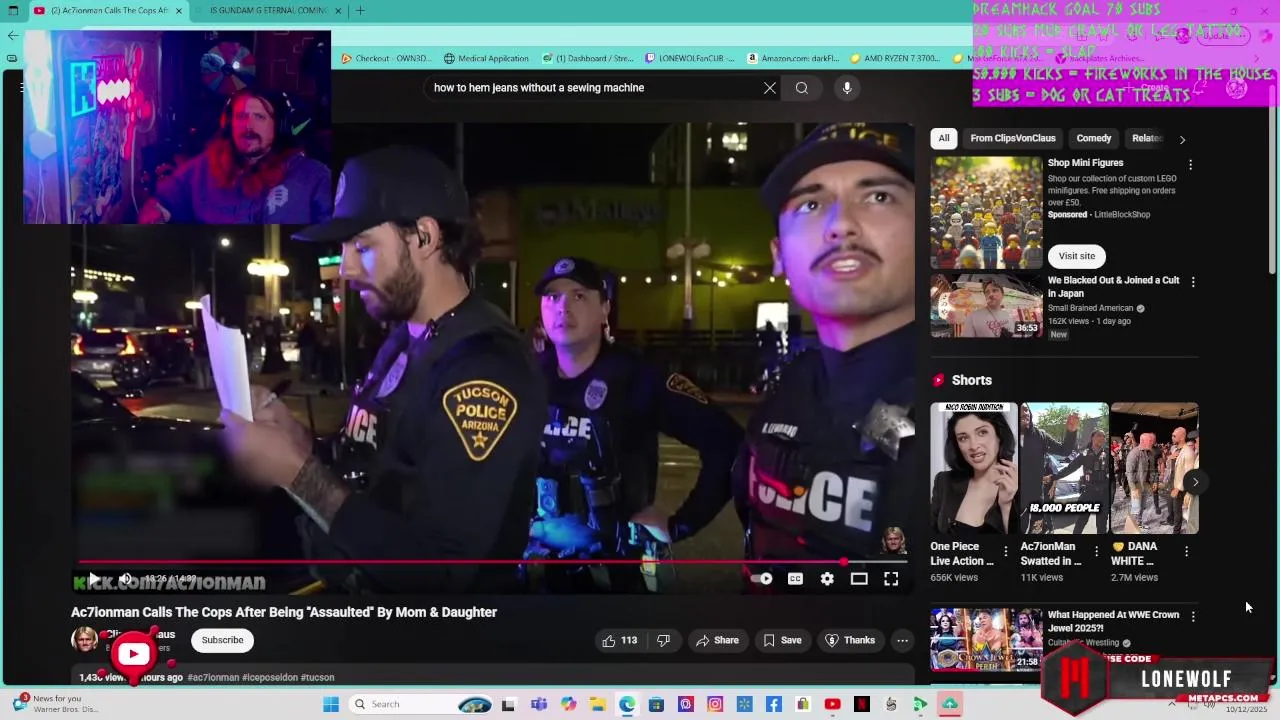Open the Windows Start menu
Viewport: 1280px width, 720px height.
tap(331, 704)
